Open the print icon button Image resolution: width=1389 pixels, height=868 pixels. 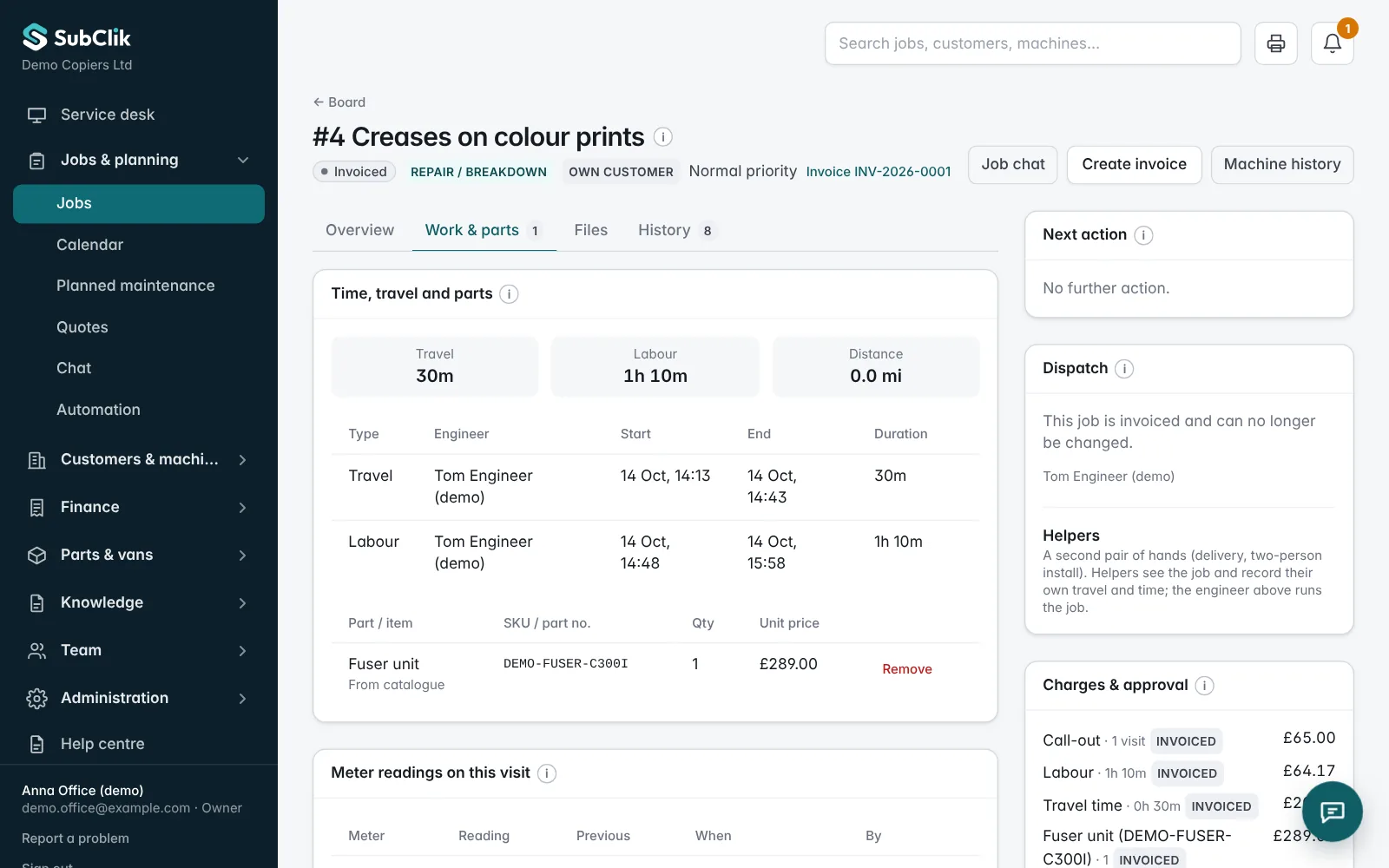pos(1276,43)
